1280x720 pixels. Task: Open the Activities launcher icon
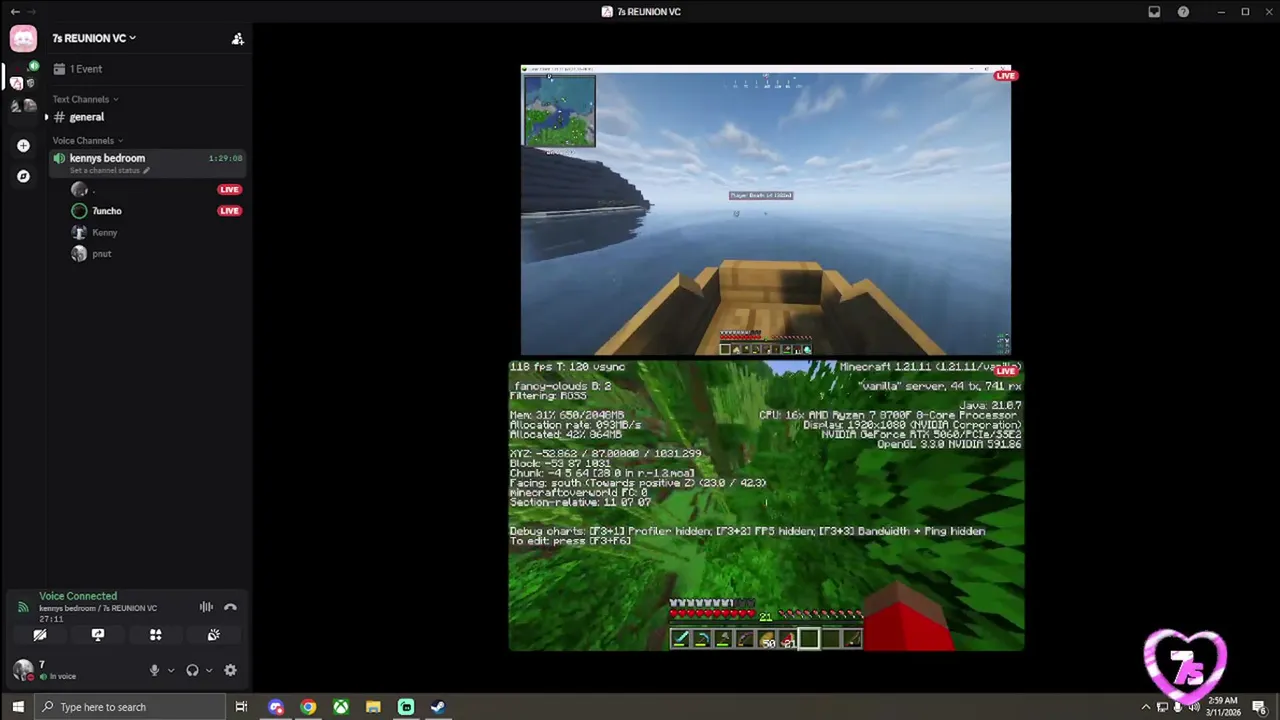pos(155,635)
